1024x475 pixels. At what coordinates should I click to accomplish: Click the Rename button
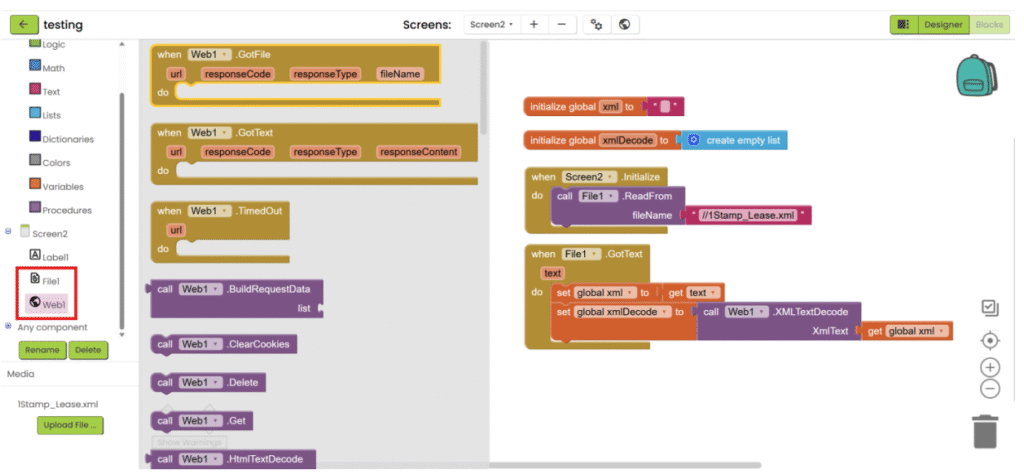coord(43,350)
